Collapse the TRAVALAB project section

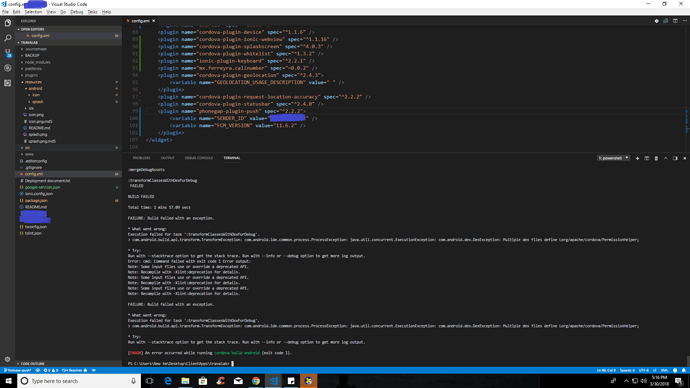(x=68, y=42)
